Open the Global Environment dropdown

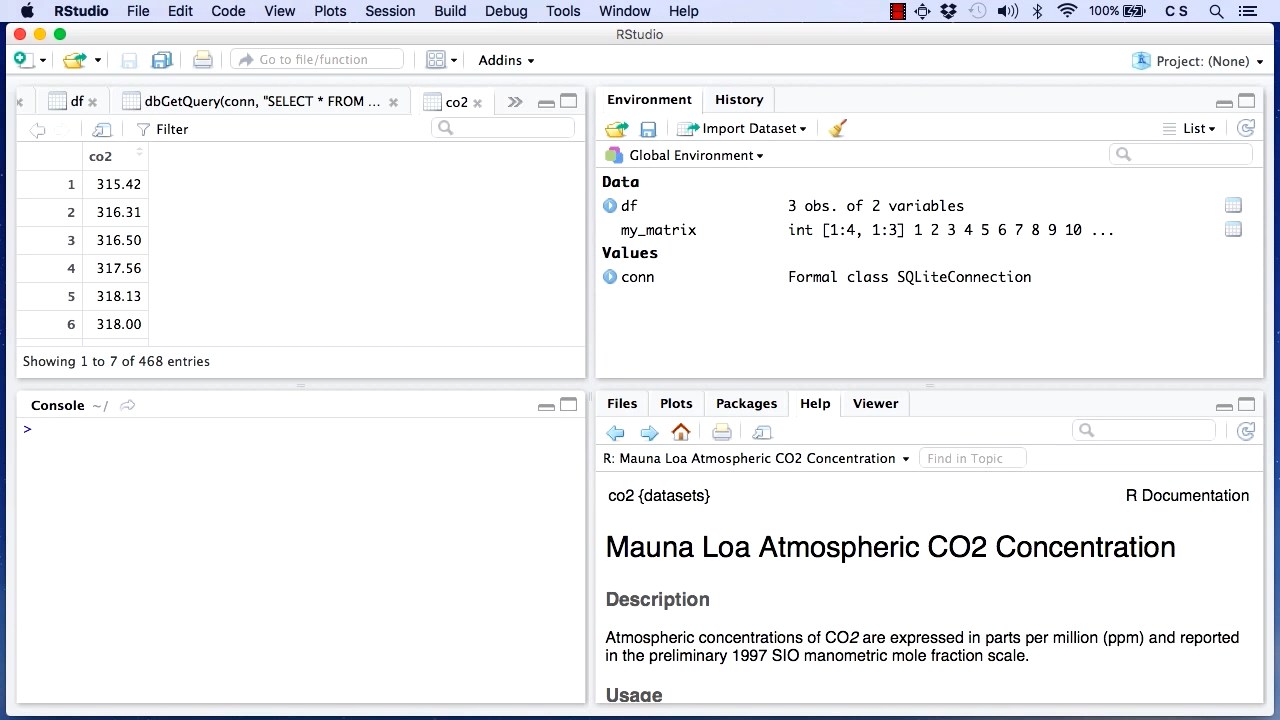pos(685,156)
